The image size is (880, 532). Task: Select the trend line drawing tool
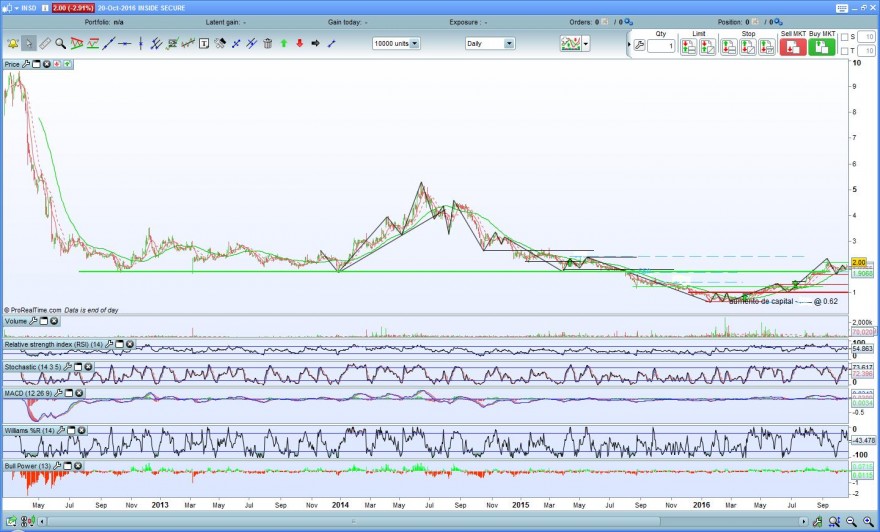(x=109, y=43)
